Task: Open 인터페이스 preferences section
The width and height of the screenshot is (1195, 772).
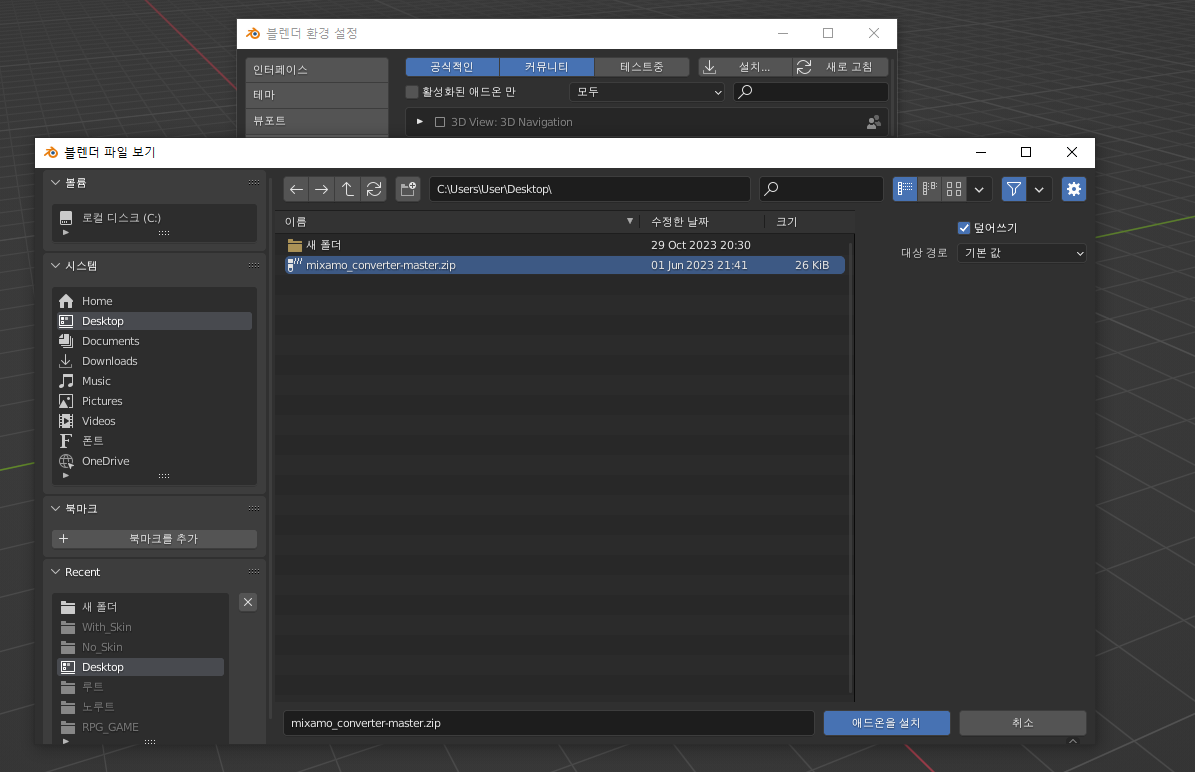Action: (x=317, y=69)
